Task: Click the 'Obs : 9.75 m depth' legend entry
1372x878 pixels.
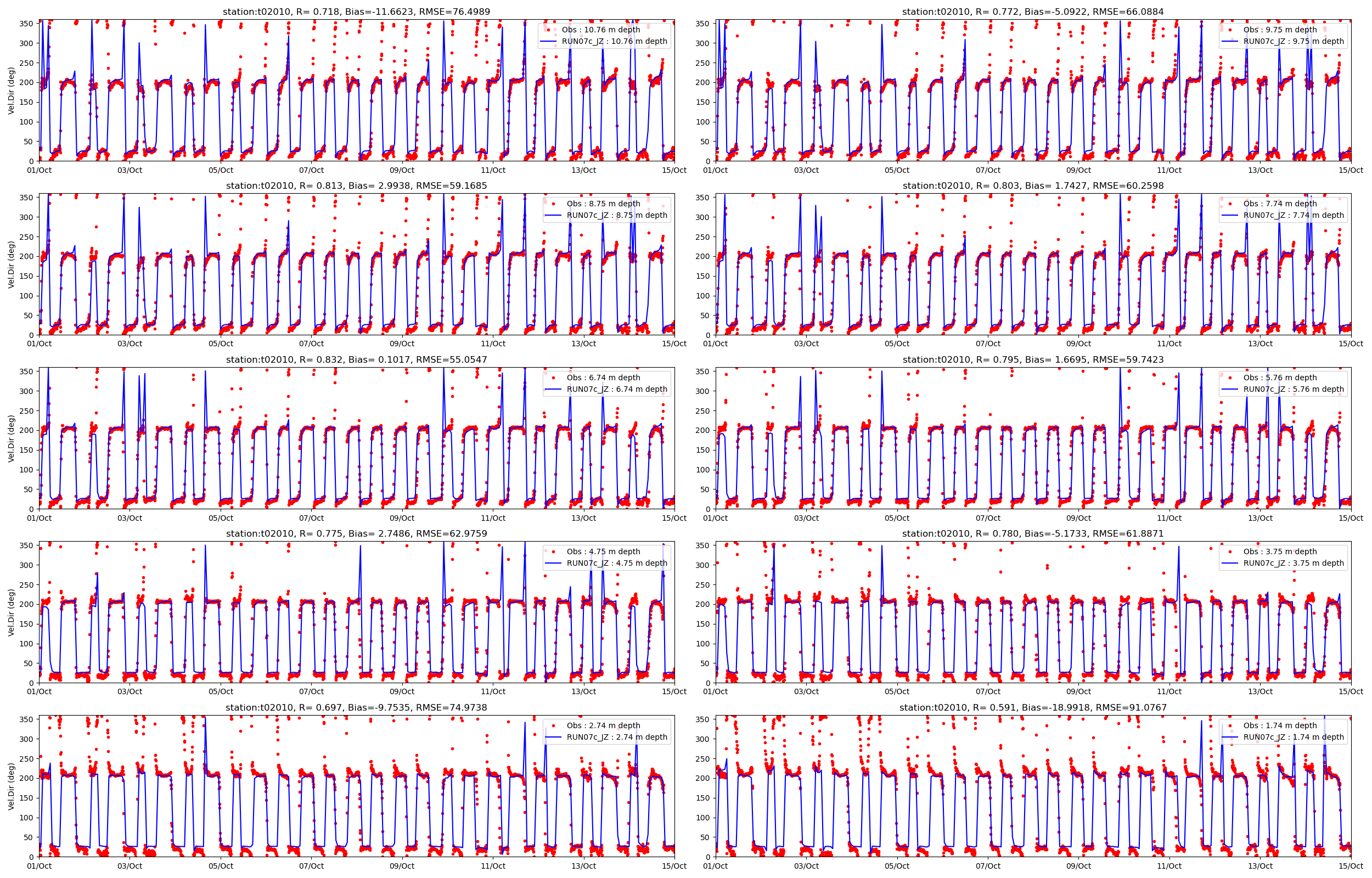Action: [1280, 30]
